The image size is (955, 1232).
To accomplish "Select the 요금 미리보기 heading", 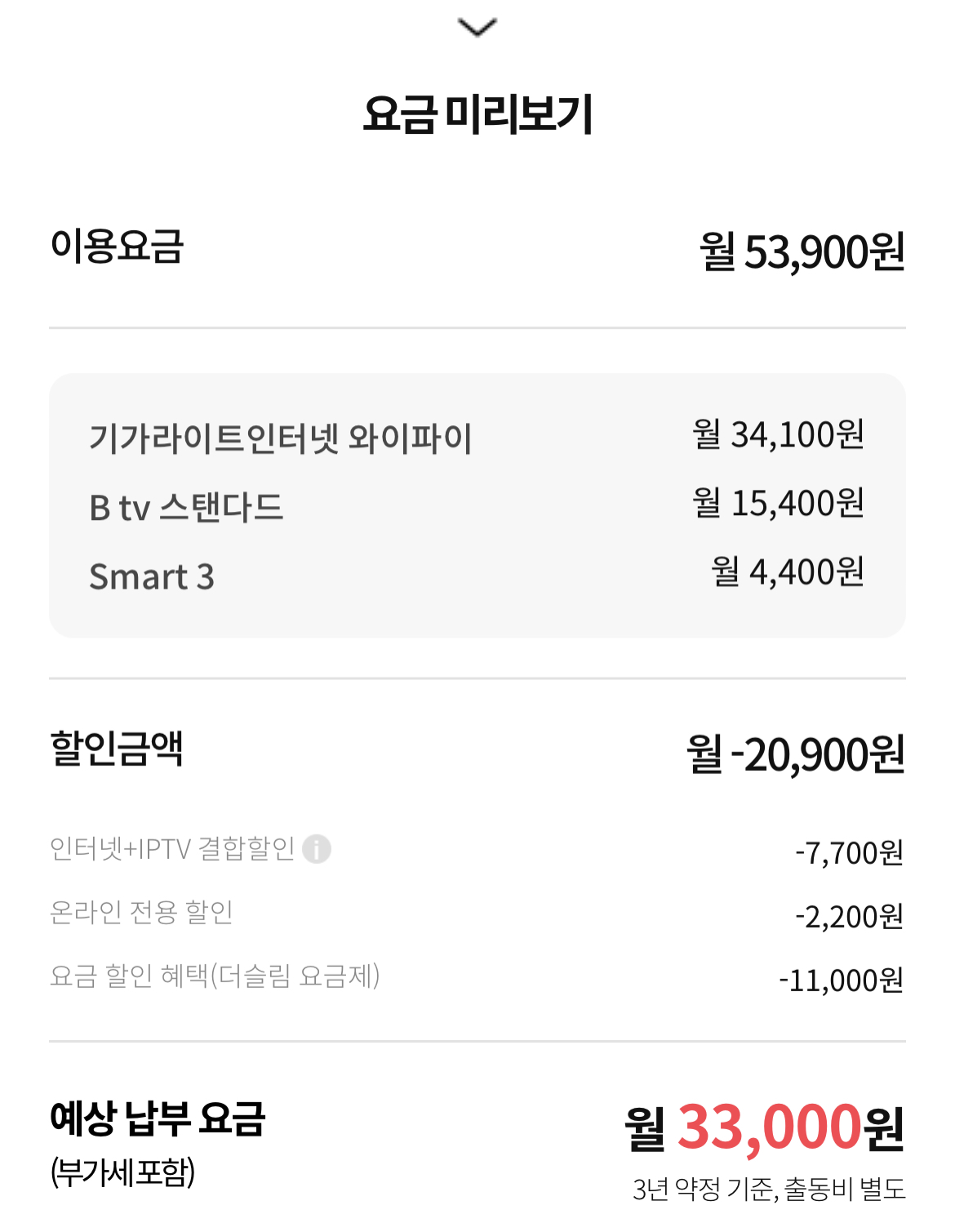I will click(477, 113).
